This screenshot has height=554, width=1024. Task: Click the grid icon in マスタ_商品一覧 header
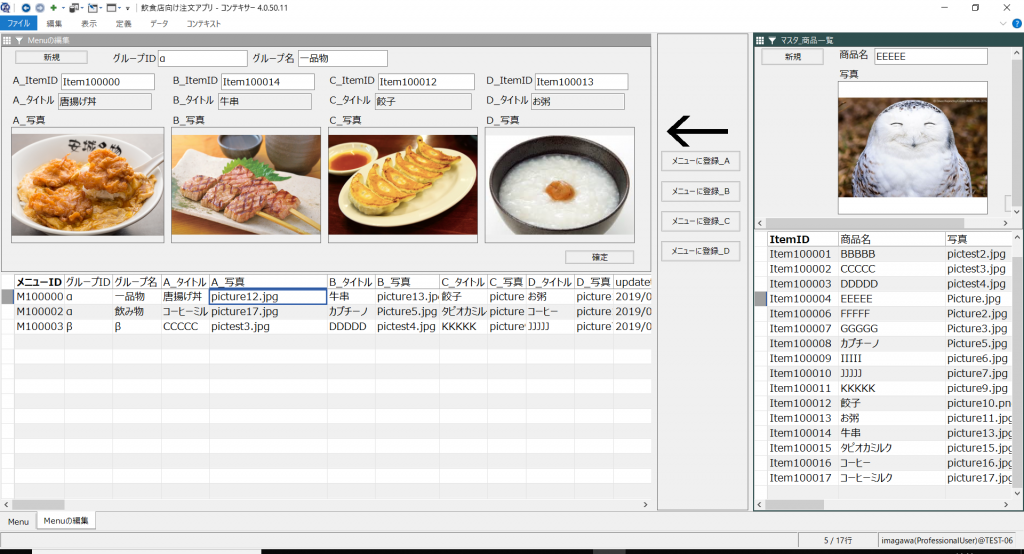tap(760, 40)
